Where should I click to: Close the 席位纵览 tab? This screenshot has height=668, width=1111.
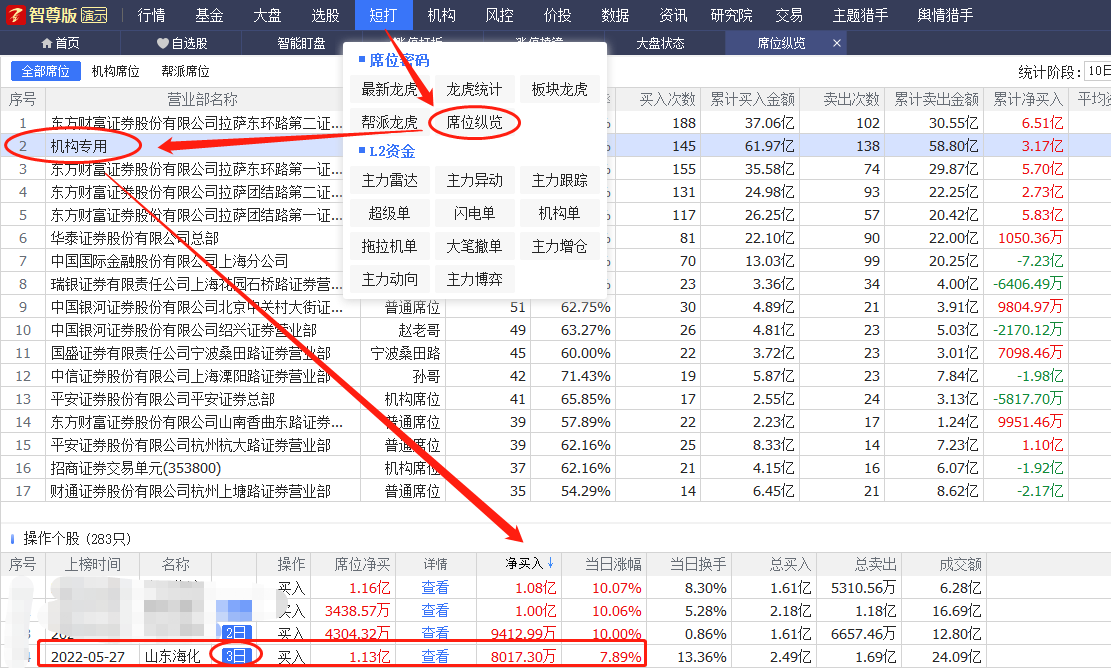pyautogui.click(x=836, y=43)
